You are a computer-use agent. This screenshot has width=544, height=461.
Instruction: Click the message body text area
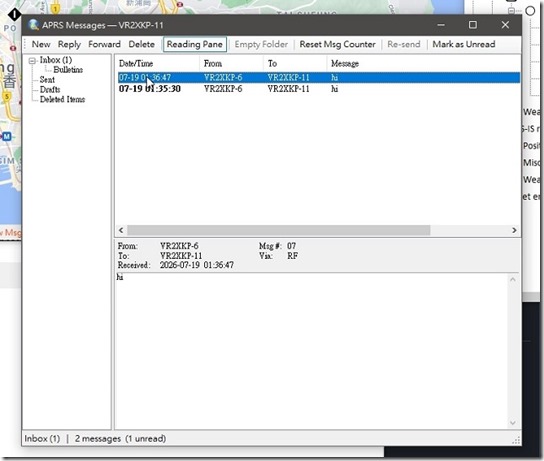click(x=312, y=351)
